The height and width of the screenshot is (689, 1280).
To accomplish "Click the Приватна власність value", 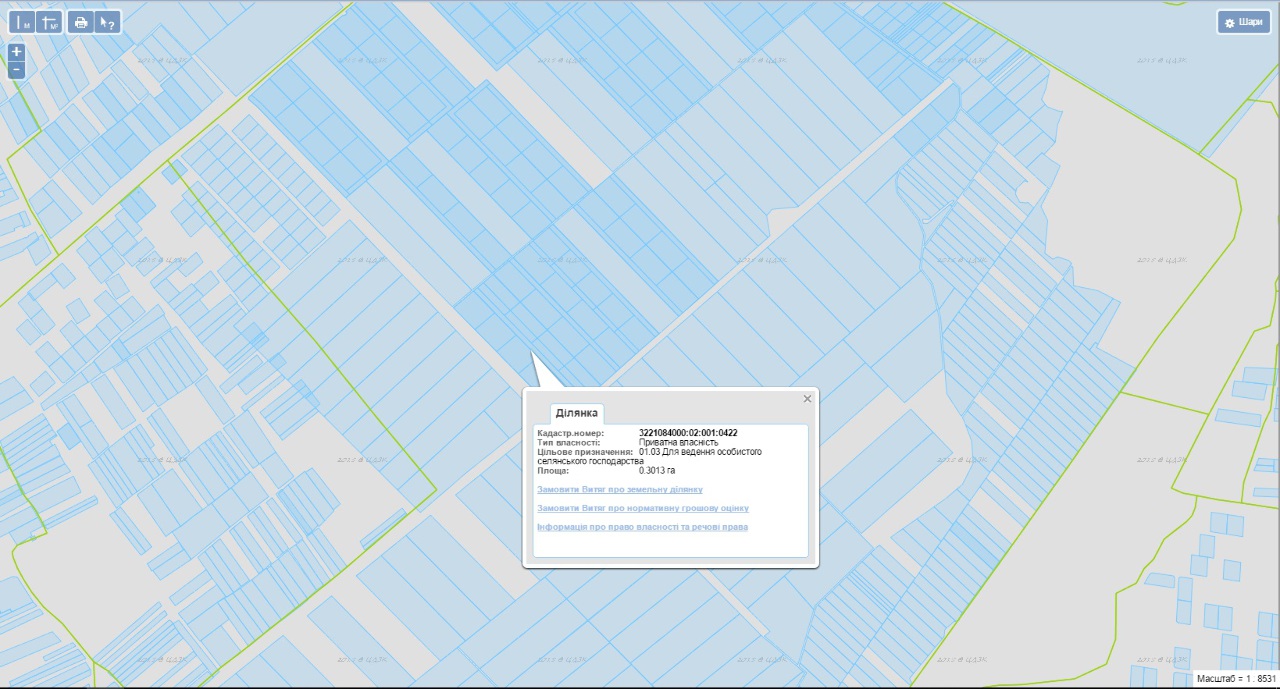I will pos(679,442).
